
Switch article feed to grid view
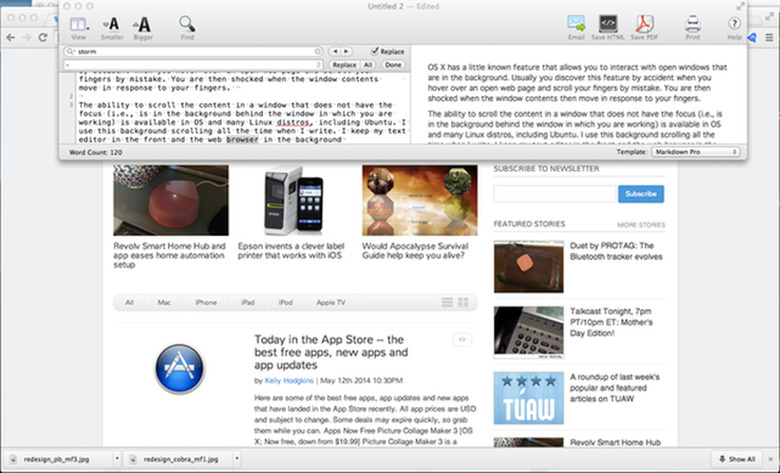coord(463,302)
